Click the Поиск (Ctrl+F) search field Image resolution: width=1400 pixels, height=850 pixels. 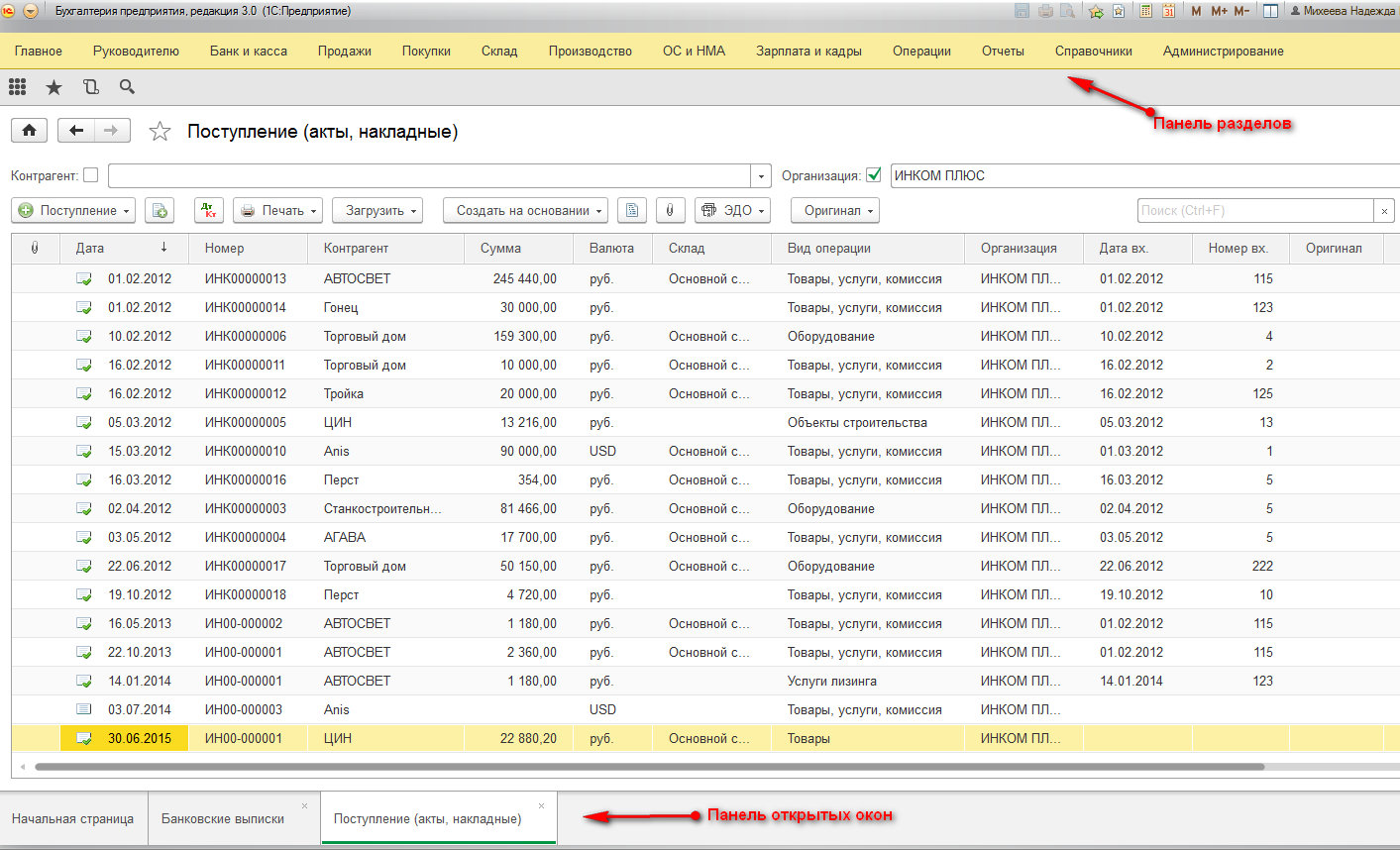coord(1255,210)
